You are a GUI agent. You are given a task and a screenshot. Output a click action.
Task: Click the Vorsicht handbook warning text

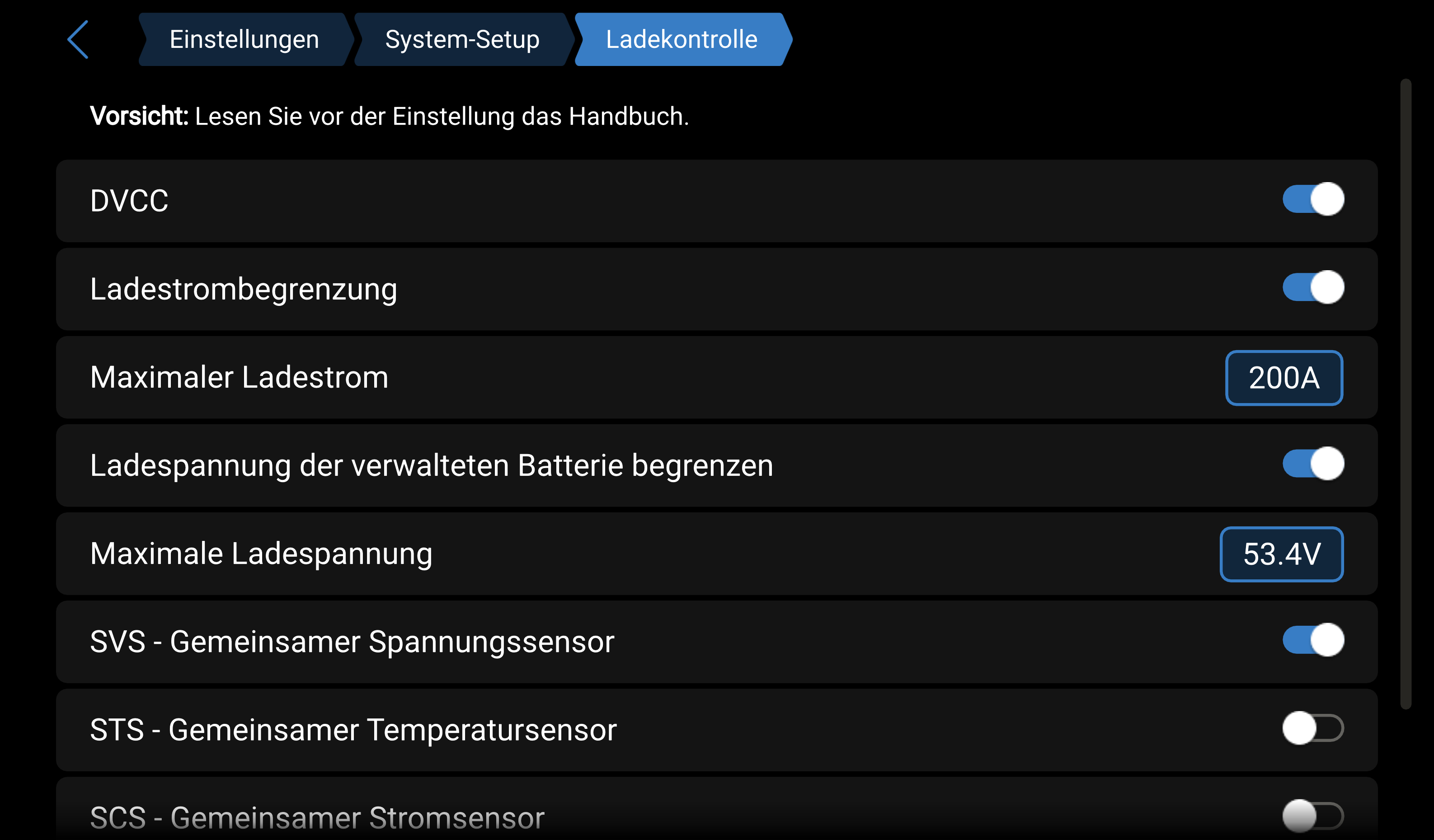(389, 116)
